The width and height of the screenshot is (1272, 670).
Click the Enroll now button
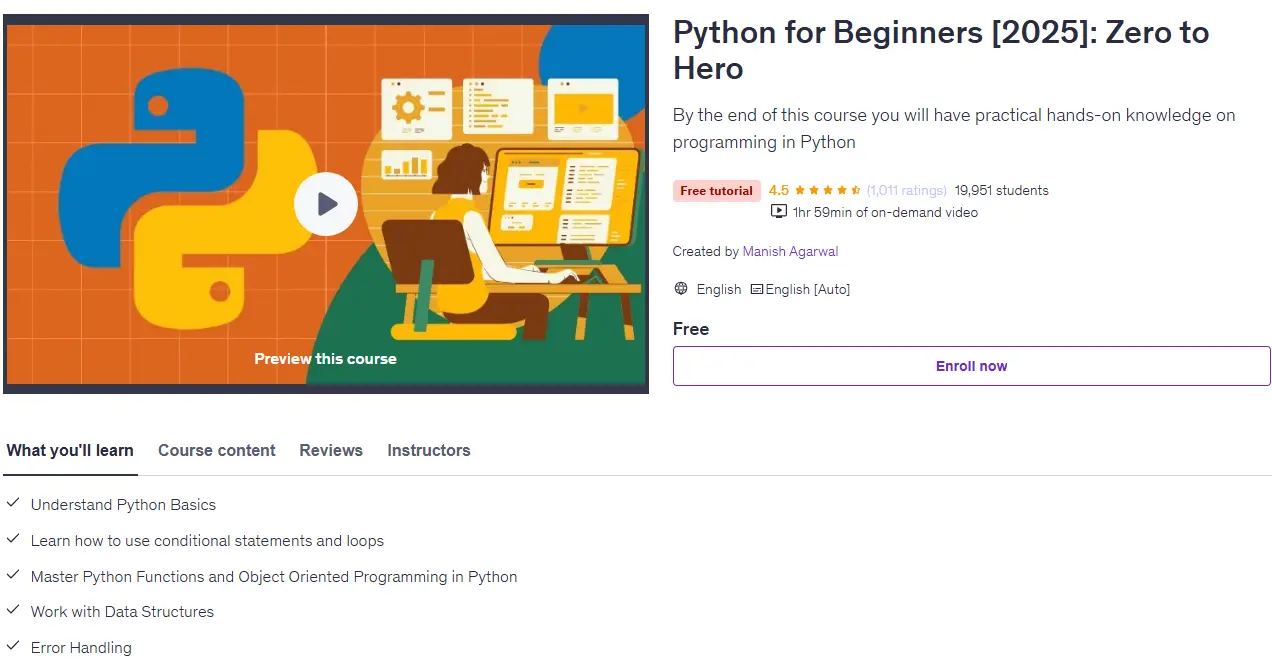click(x=971, y=366)
